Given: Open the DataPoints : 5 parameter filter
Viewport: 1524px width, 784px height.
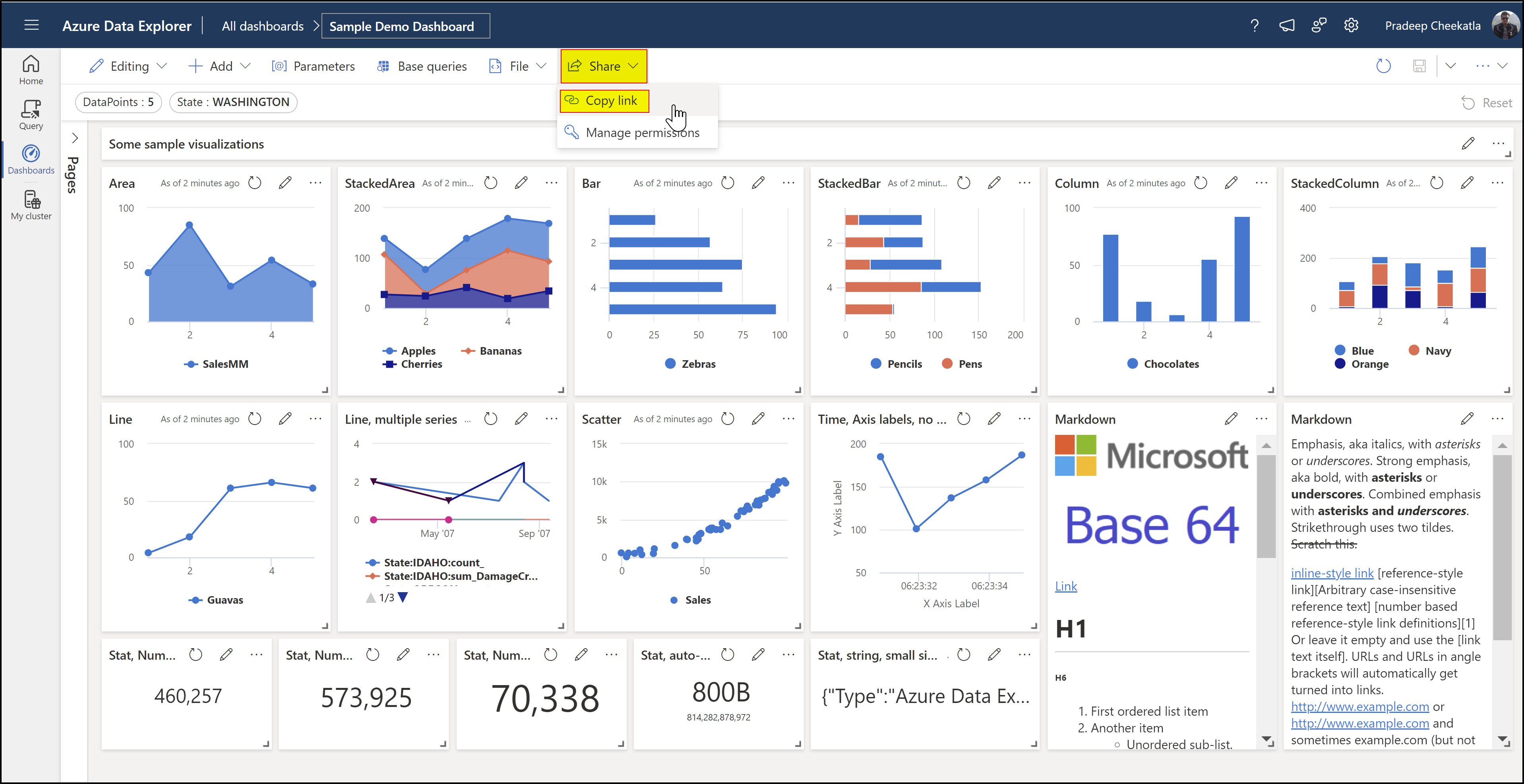Looking at the screenshot, I should pos(118,102).
